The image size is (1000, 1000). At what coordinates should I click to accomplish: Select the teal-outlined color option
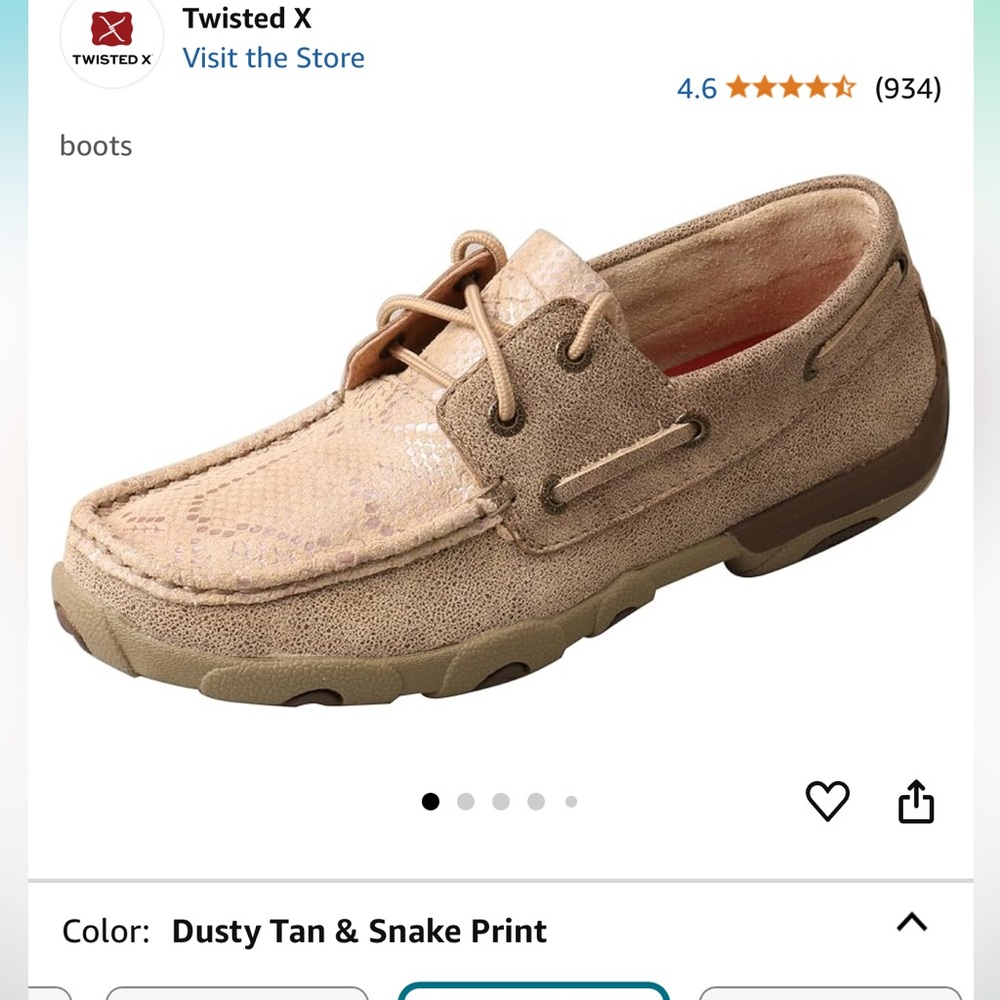(x=533, y=992)
